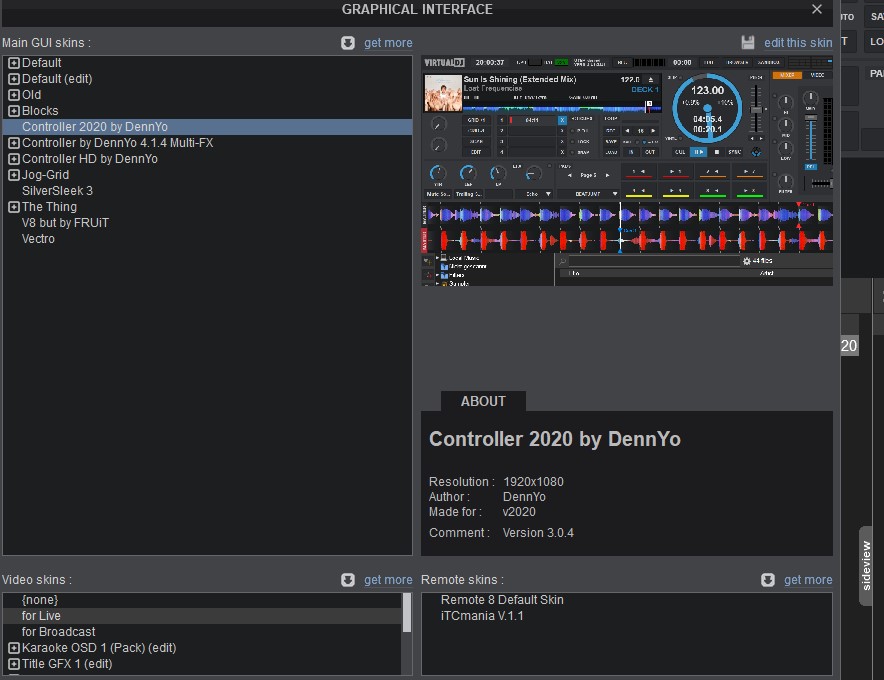
Task: Expand the Old skin entry
Action: tap(14, 95)
